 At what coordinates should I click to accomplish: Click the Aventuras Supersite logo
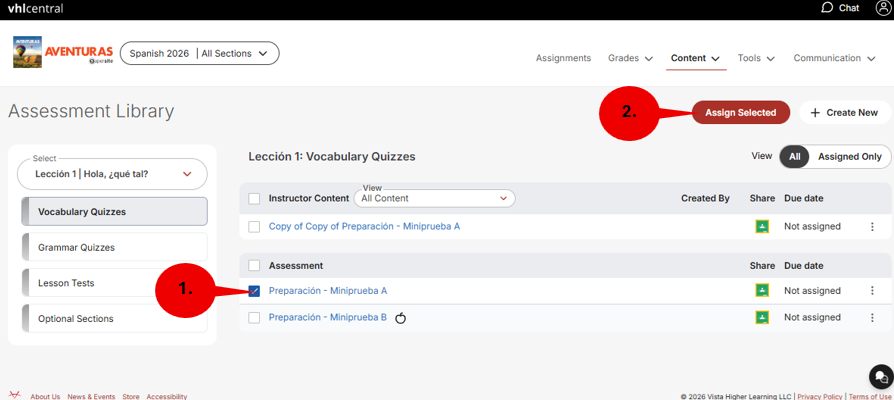coord(79,54)
